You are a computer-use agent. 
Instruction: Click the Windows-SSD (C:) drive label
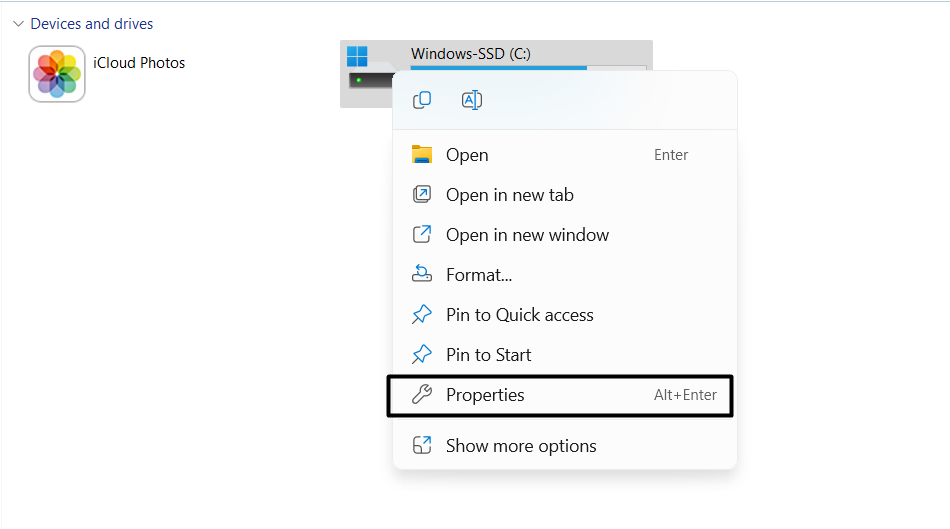coord(470,54)
